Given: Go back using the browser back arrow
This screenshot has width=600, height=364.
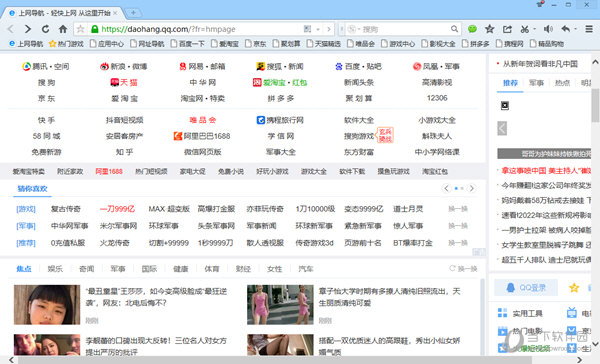Looking at the screenshot, I should pyautogui.click(x=11, y=29).
